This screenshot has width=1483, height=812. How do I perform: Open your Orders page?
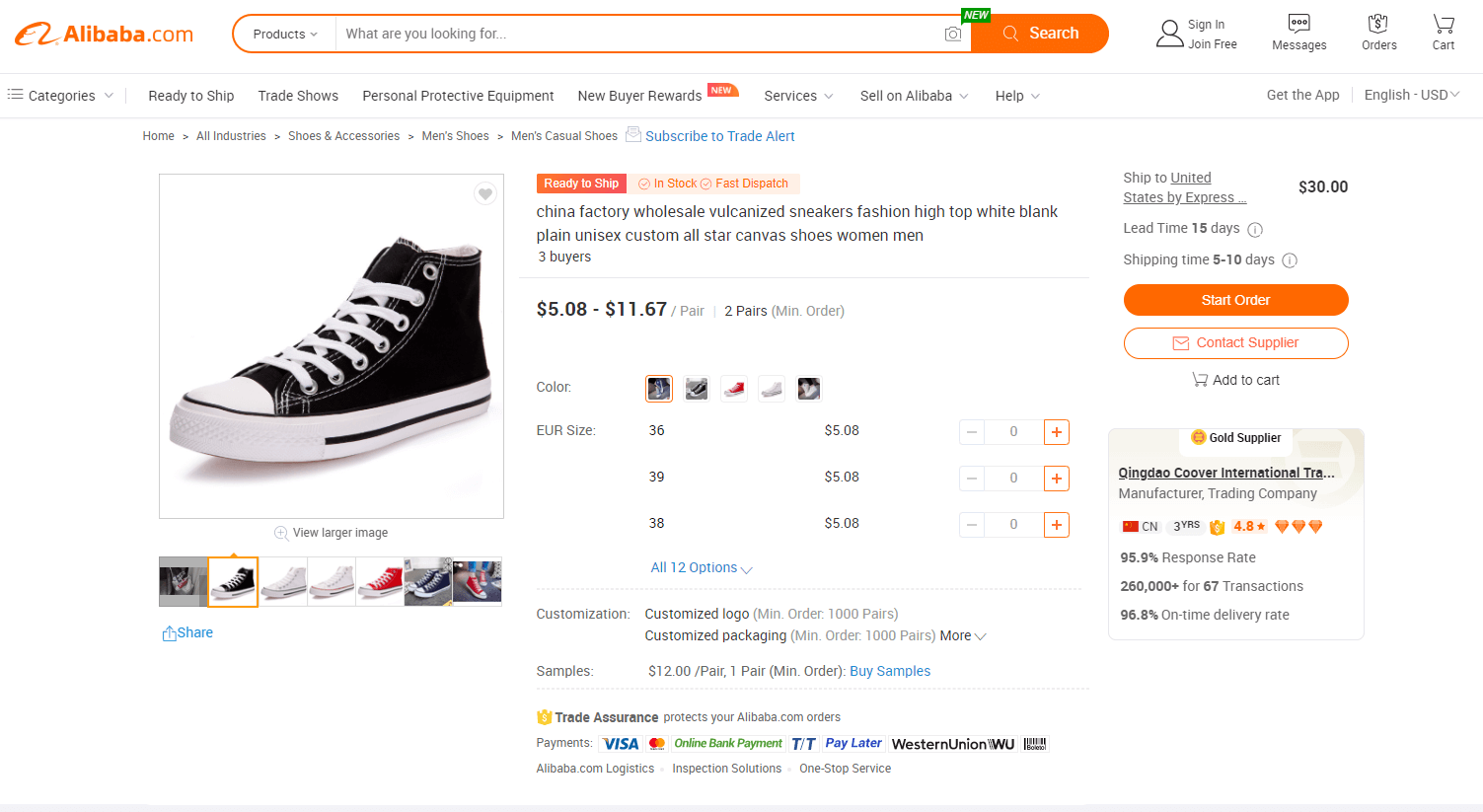tap(1377, 33)
